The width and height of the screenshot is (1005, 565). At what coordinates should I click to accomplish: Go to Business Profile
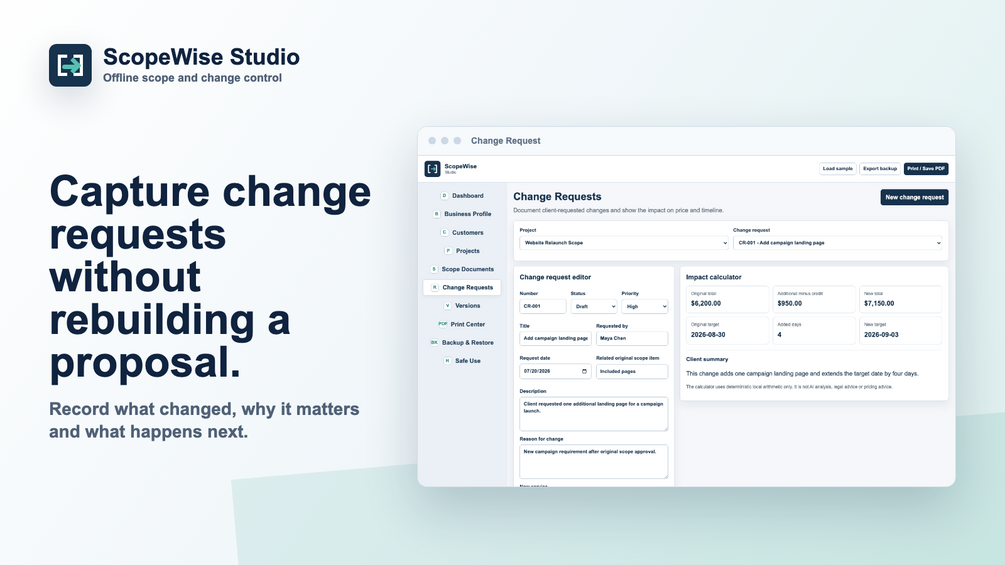462,214
